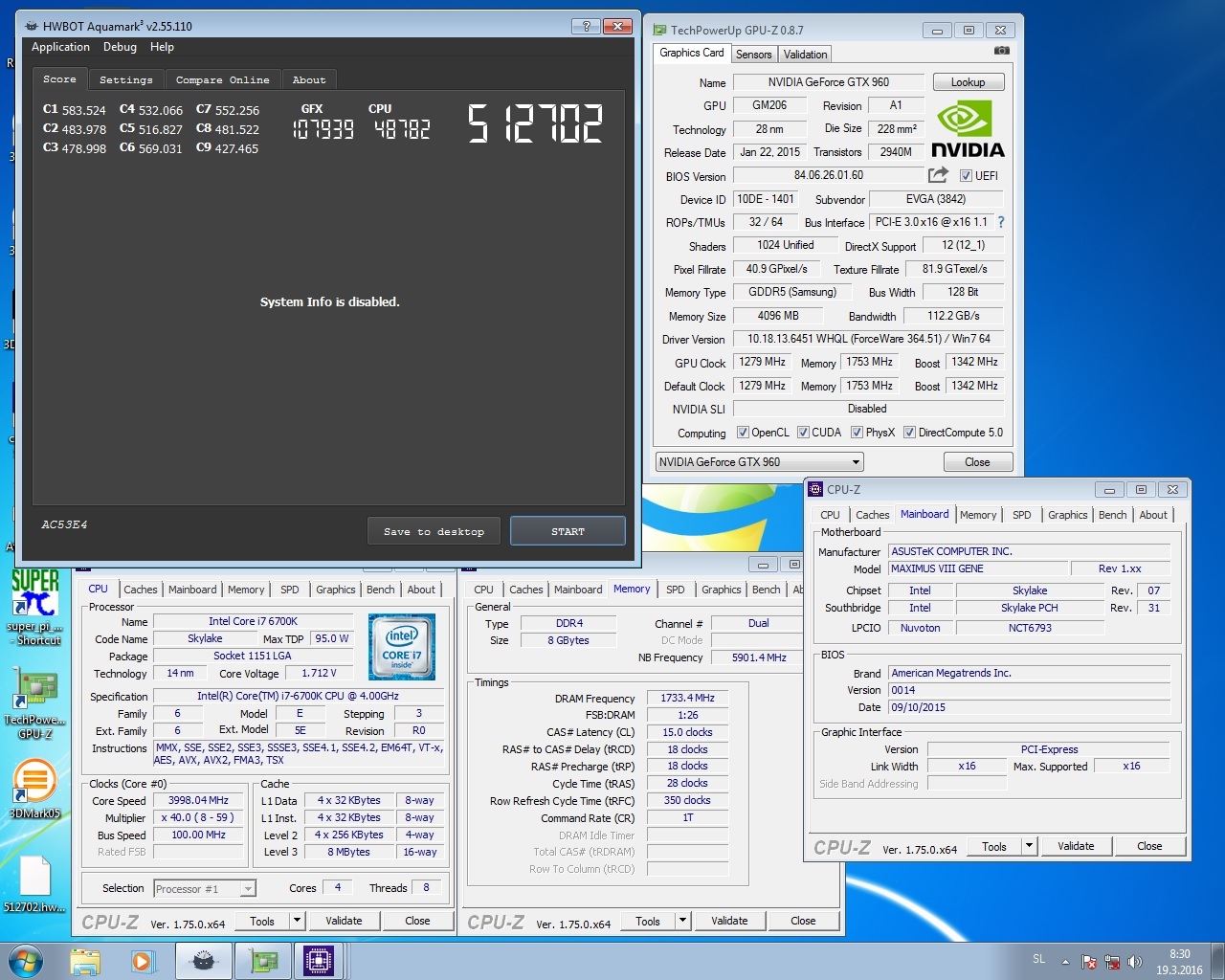
Task: Open SPD tab in CPU-Z Mainboard window
Action: coord(1022,515)
